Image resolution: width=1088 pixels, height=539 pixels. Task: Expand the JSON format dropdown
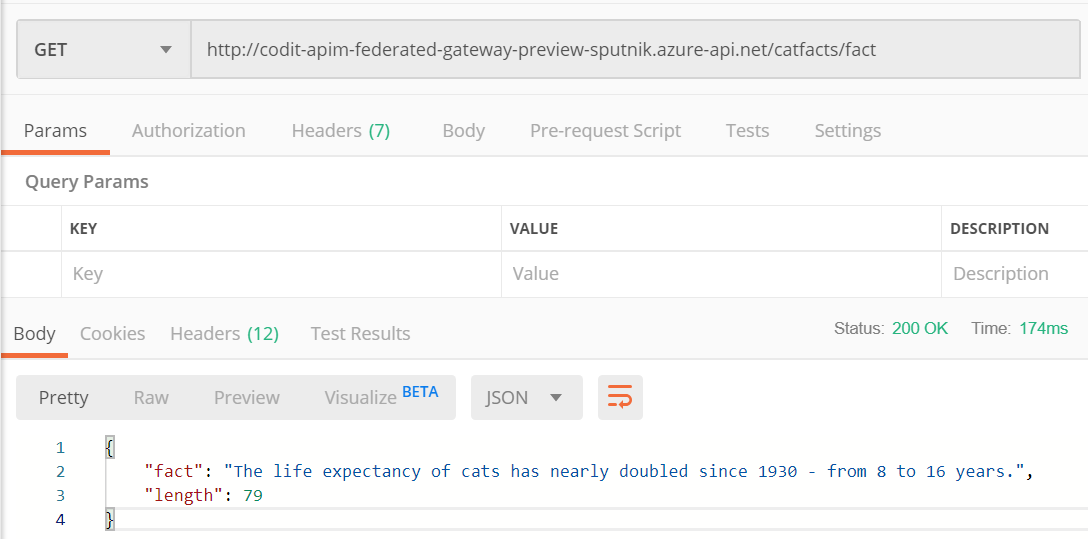526,398
